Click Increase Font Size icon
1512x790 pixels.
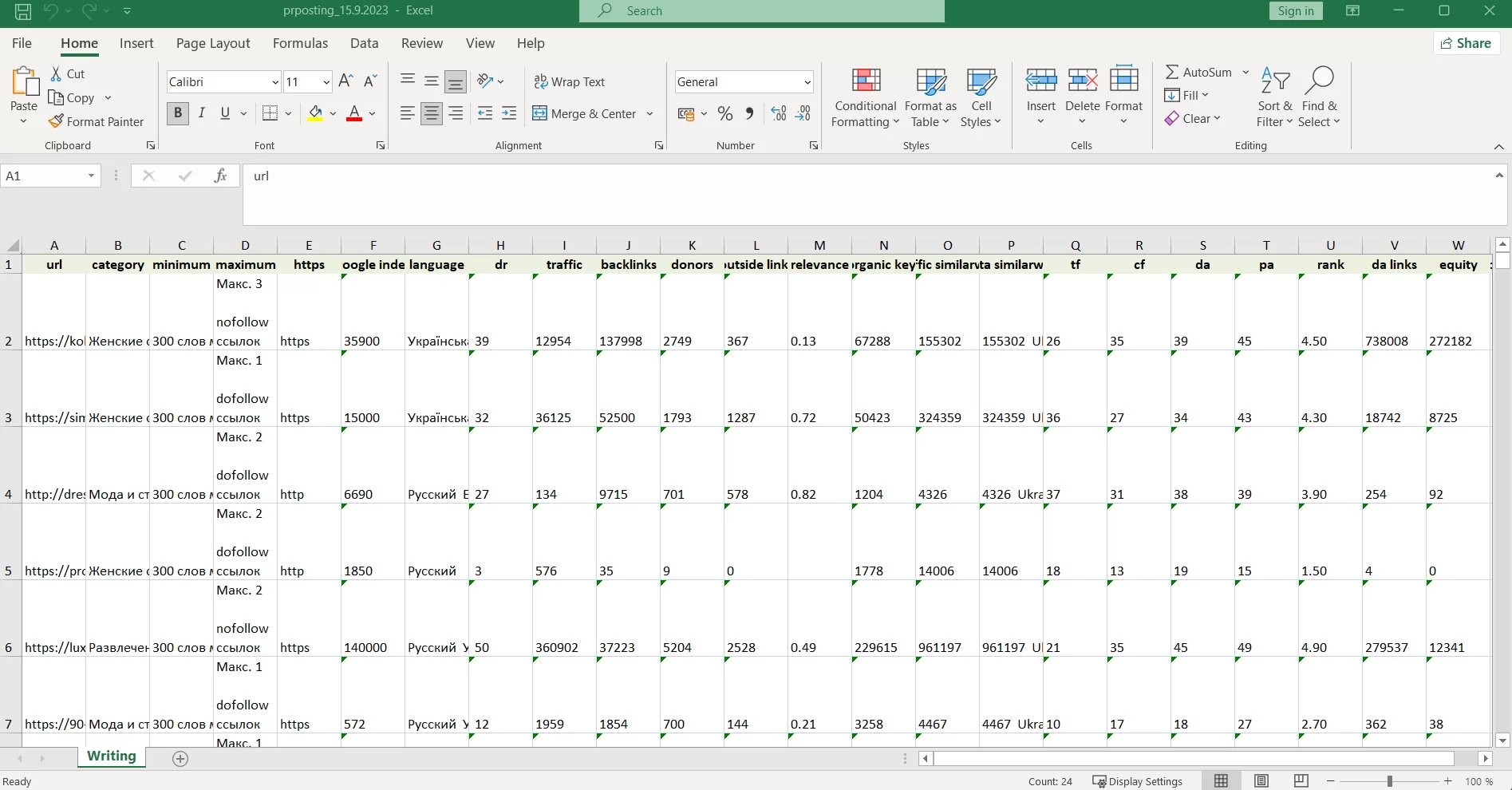tap(345, 81)
